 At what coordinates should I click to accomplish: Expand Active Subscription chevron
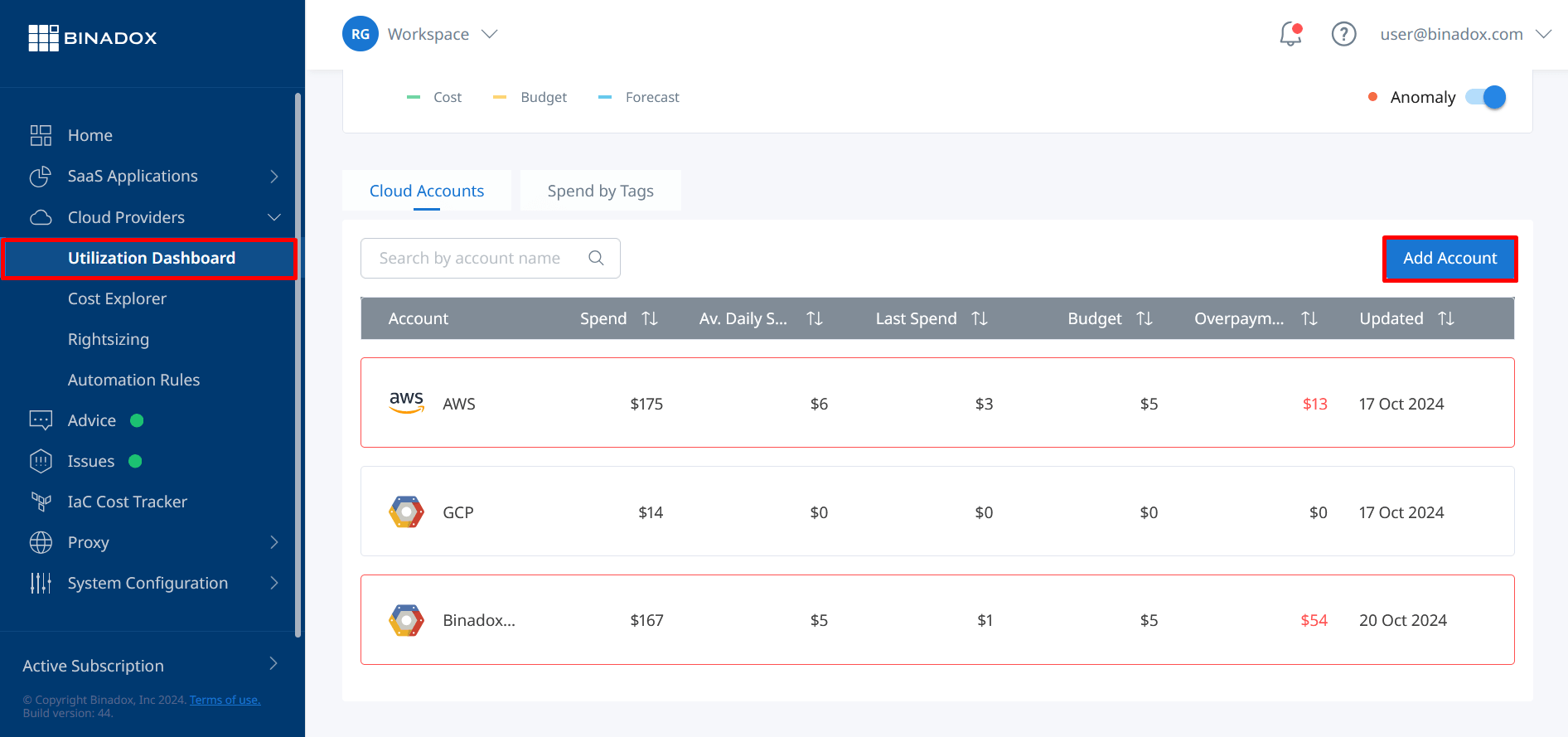tap(274, 663)
